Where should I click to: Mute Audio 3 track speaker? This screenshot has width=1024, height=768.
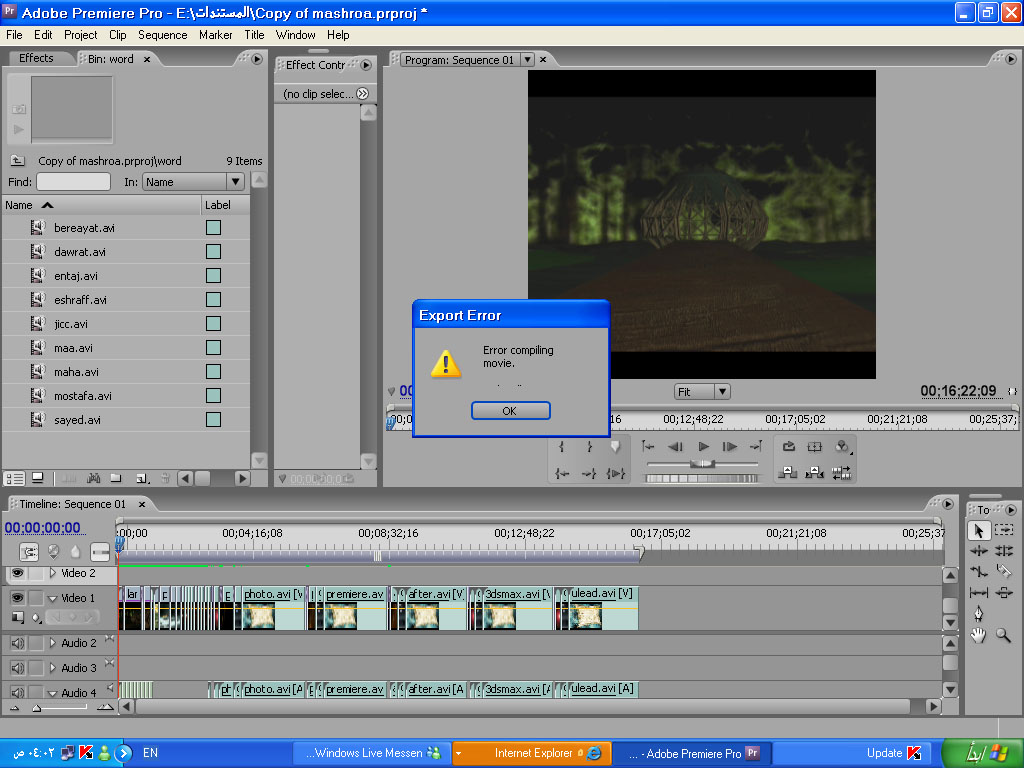[18, 668]
